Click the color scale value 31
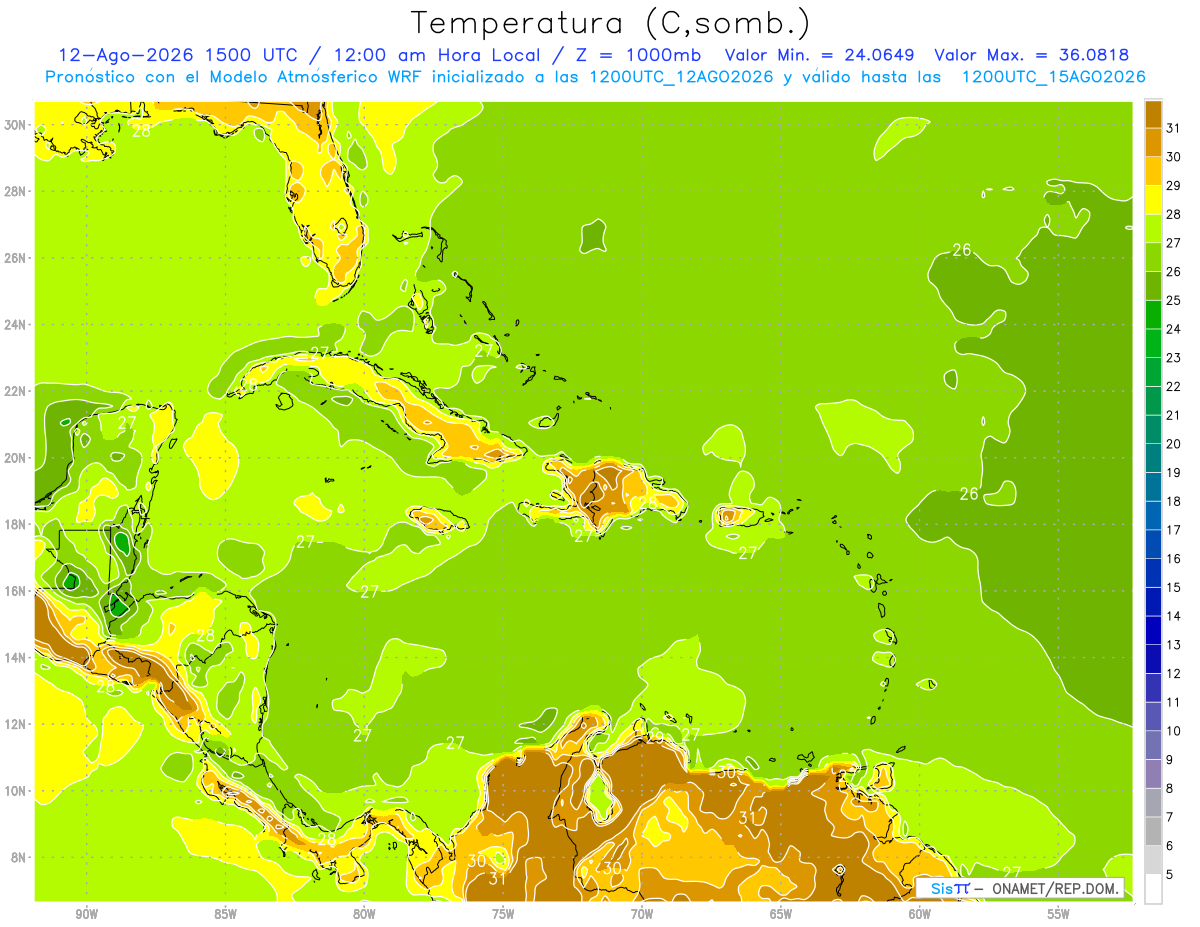Screen dimensions: 1200x927 pyautogui.click(x=1174, y=128)
